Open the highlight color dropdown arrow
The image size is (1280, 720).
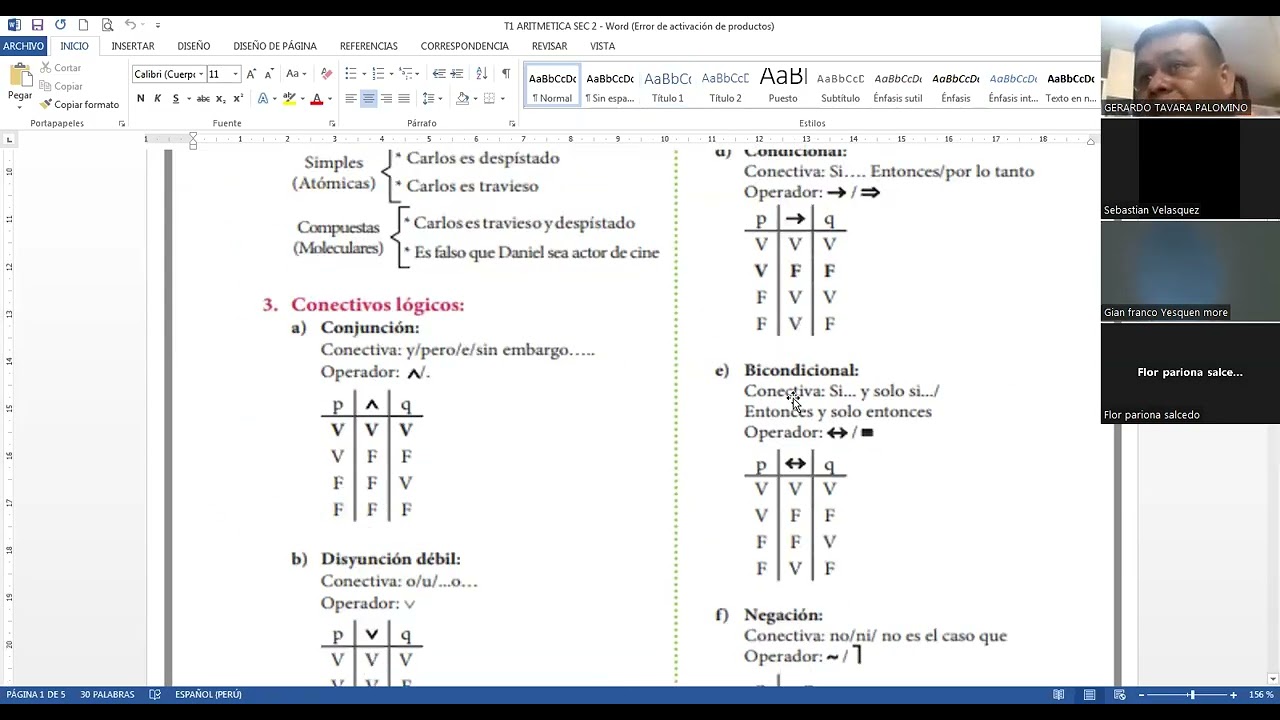[301, 99]
